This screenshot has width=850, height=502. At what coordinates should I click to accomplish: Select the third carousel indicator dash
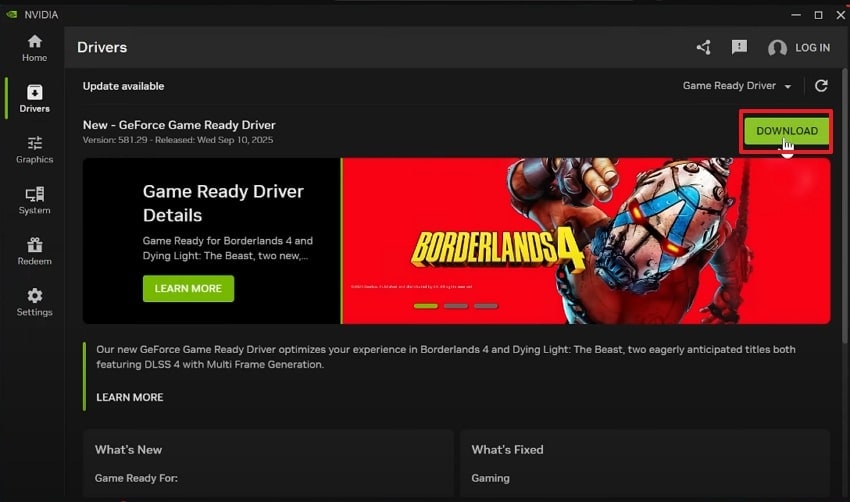486,306
